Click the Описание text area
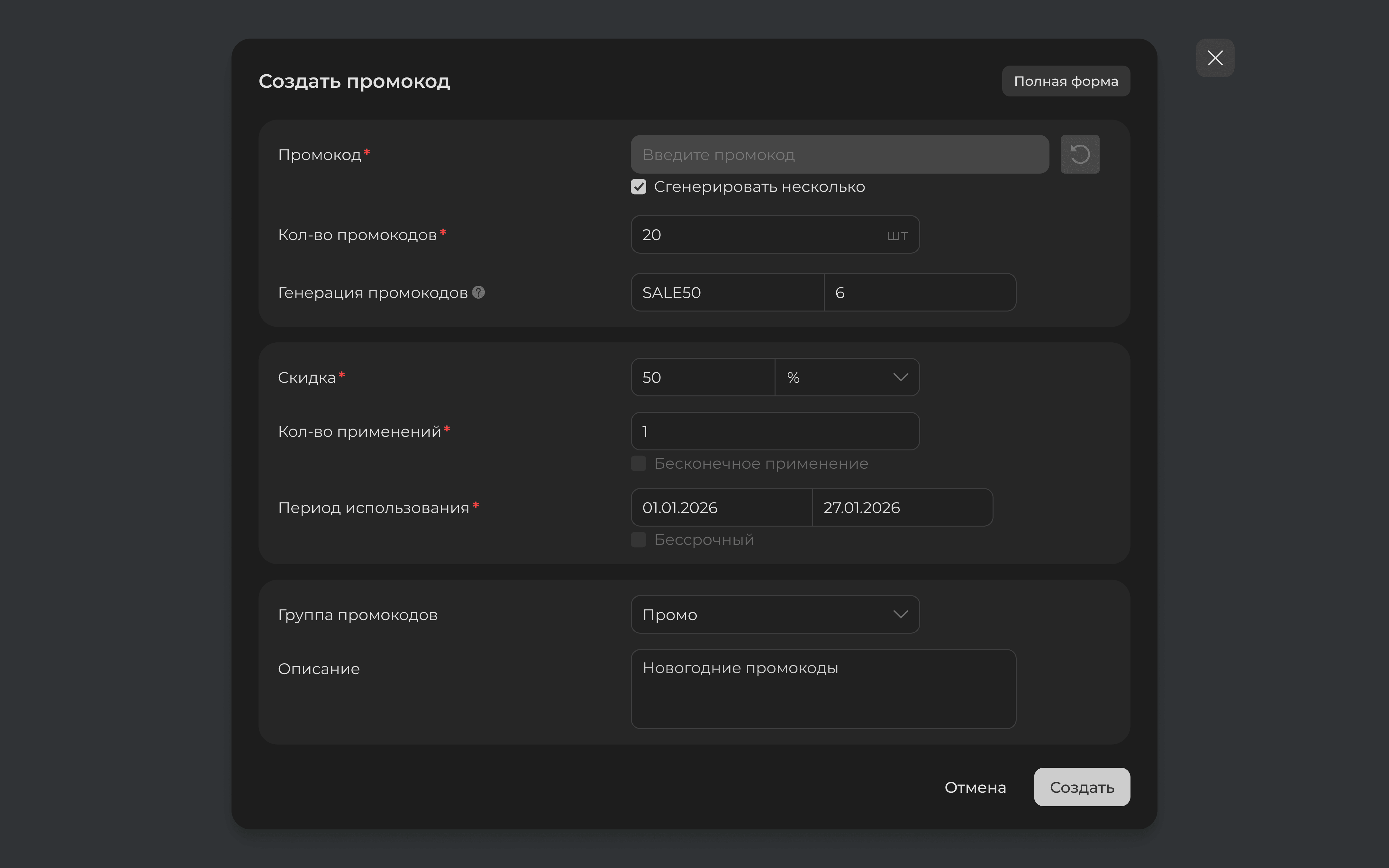 tap(823, 689)
